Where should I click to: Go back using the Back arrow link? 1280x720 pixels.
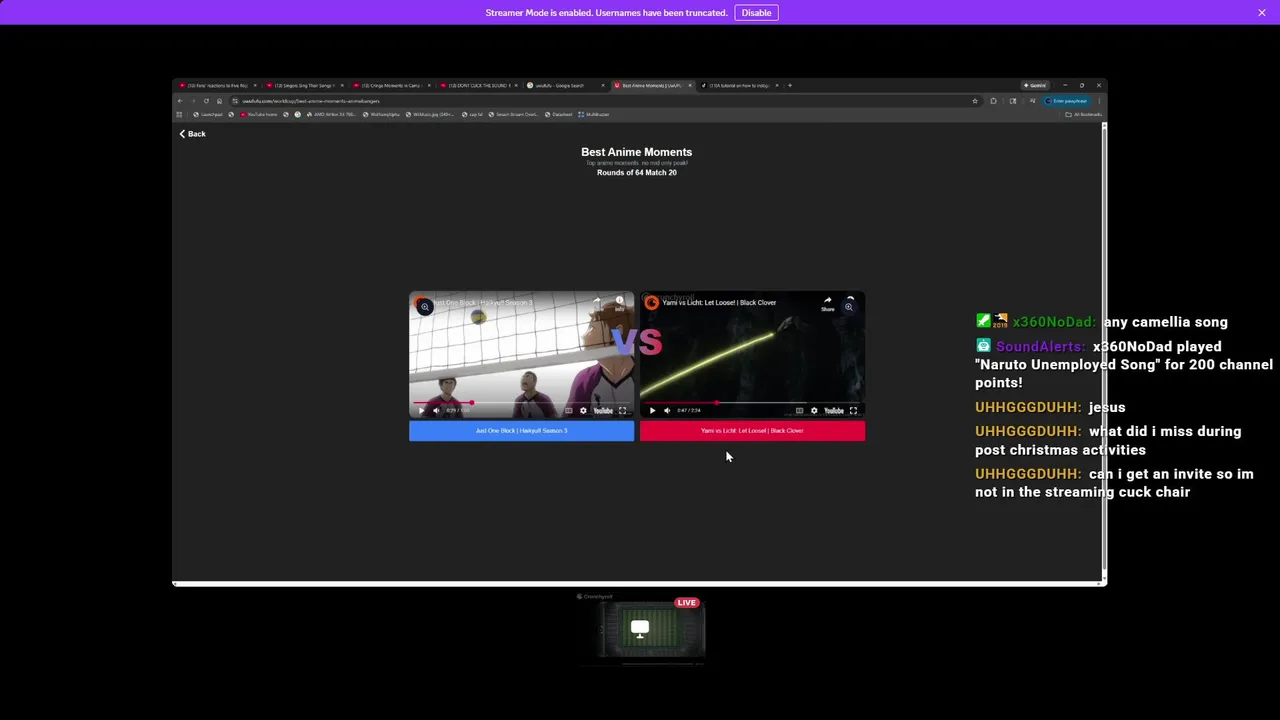click(193, 134)
